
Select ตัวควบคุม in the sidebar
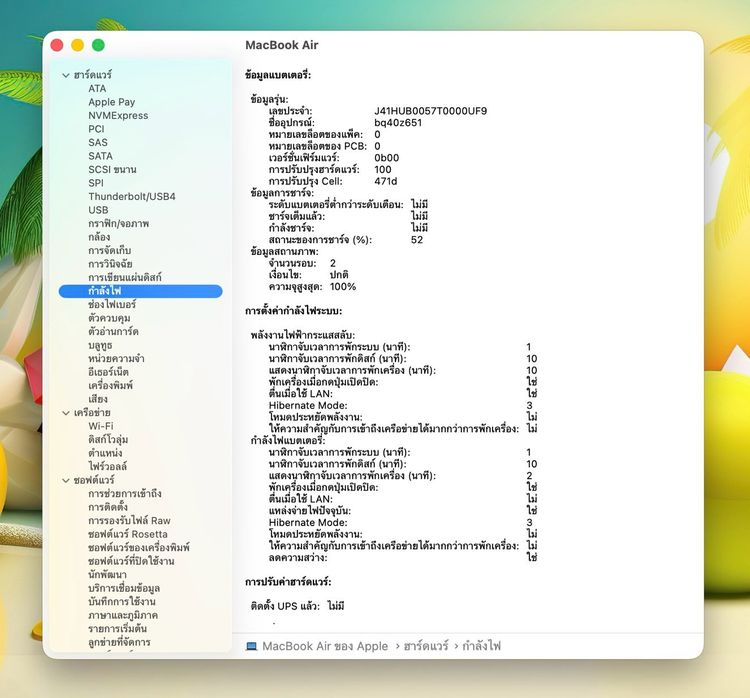point(109,318)
